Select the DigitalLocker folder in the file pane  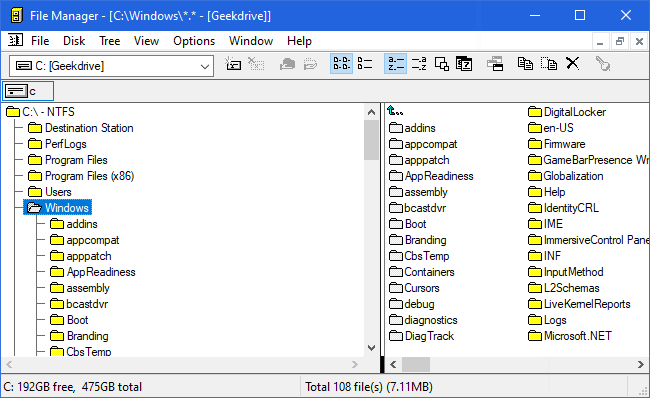click(567, 112)
